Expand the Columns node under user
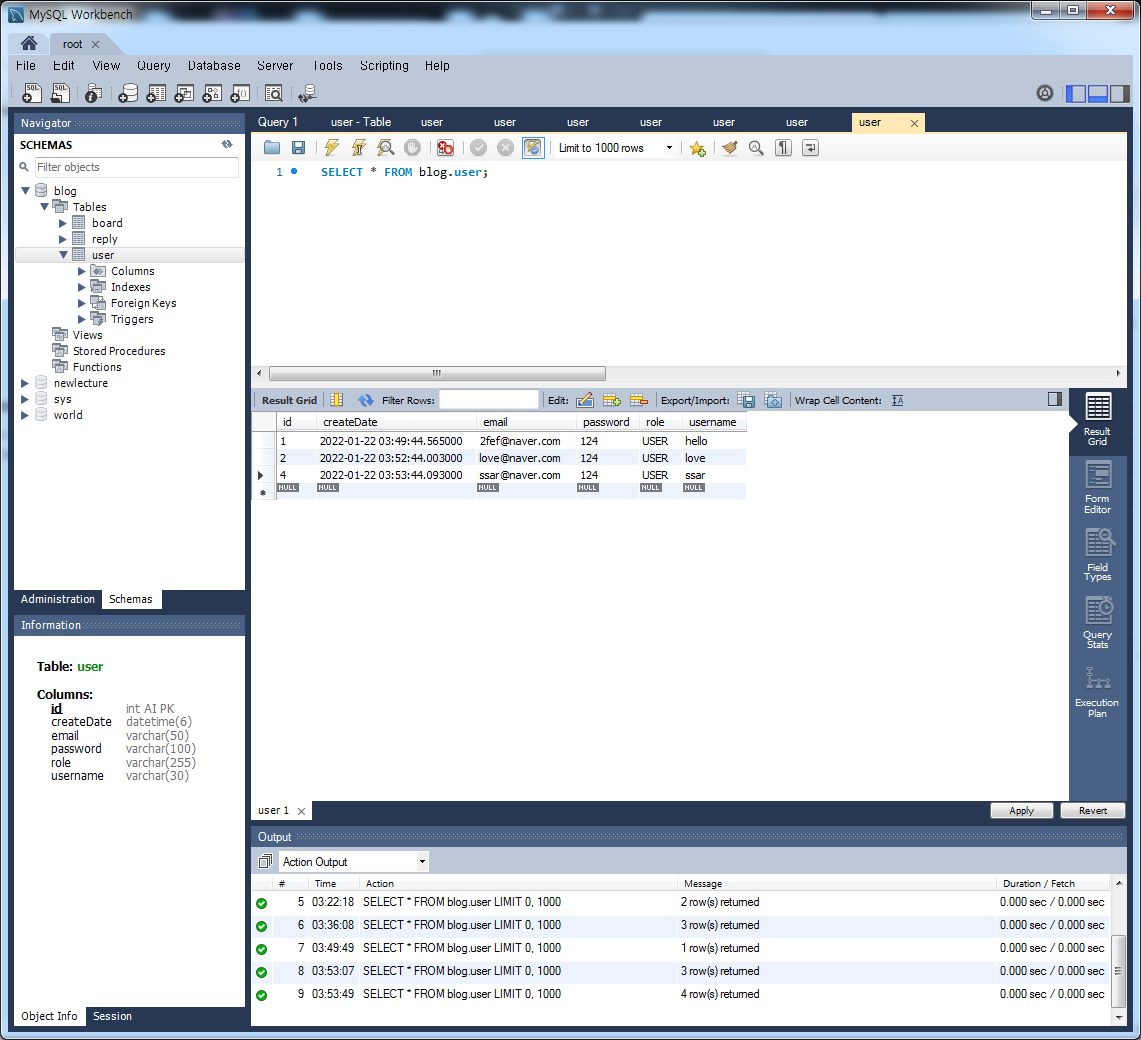The image size is (1141, 1040). (x=82, y=271)
